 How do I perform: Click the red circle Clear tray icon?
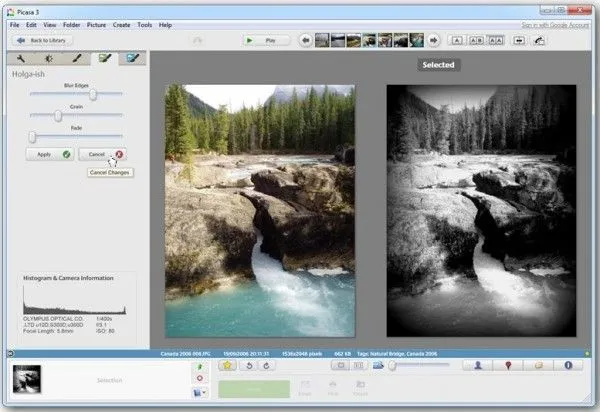pos(199,378)
